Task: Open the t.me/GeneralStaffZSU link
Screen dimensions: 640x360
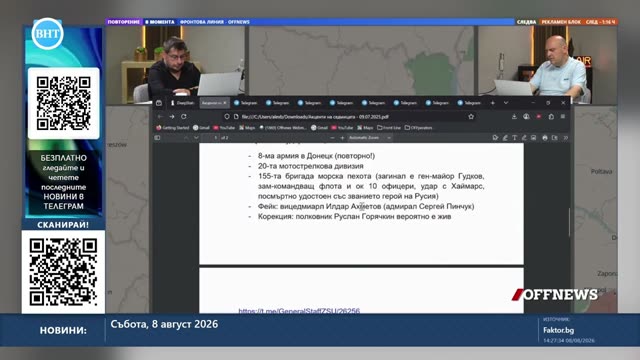Action: [x=299, y=311]
